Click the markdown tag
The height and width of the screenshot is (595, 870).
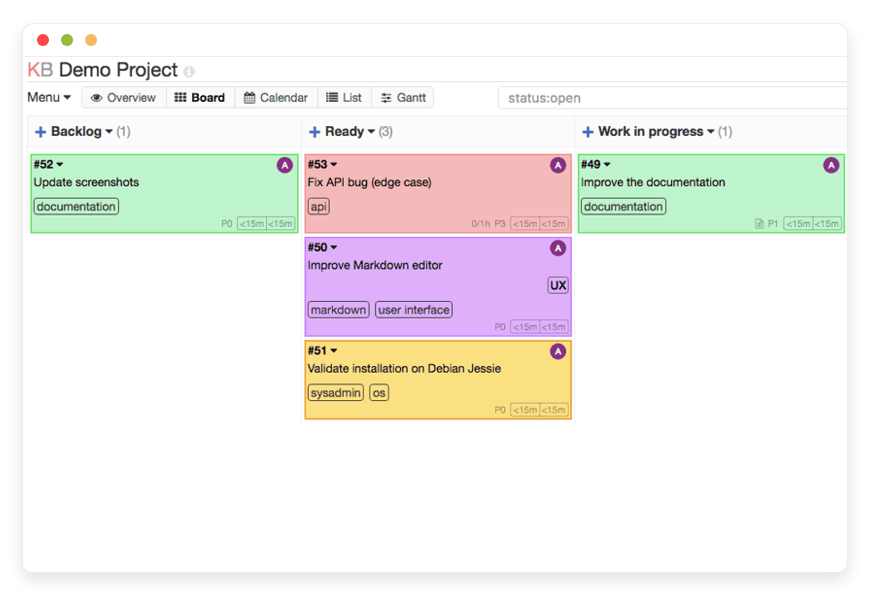tap(338, 310)
